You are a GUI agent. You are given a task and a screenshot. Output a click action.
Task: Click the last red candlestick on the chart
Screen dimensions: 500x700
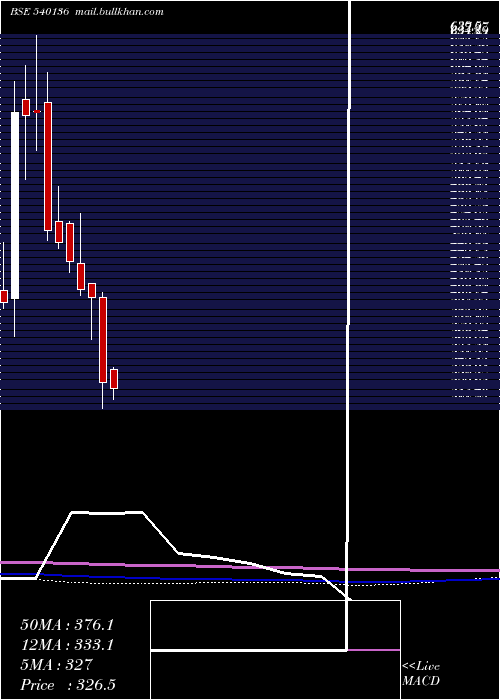[x=114, y=379]
